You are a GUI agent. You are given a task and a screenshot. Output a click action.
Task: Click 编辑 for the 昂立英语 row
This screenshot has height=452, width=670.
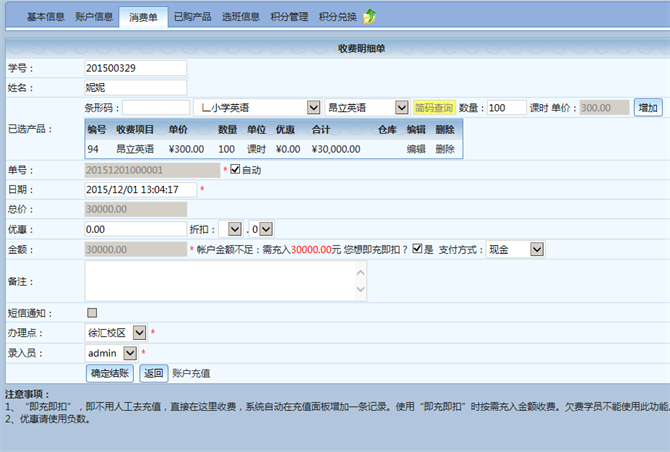416,149
